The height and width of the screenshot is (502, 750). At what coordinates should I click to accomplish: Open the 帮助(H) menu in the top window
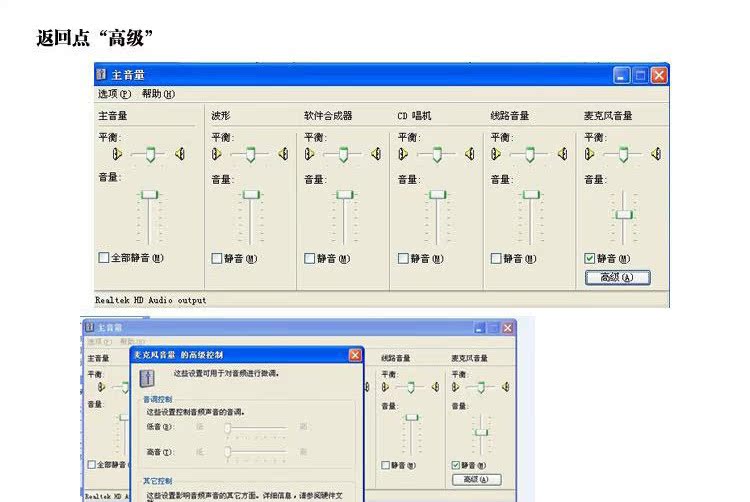[158, 94]
